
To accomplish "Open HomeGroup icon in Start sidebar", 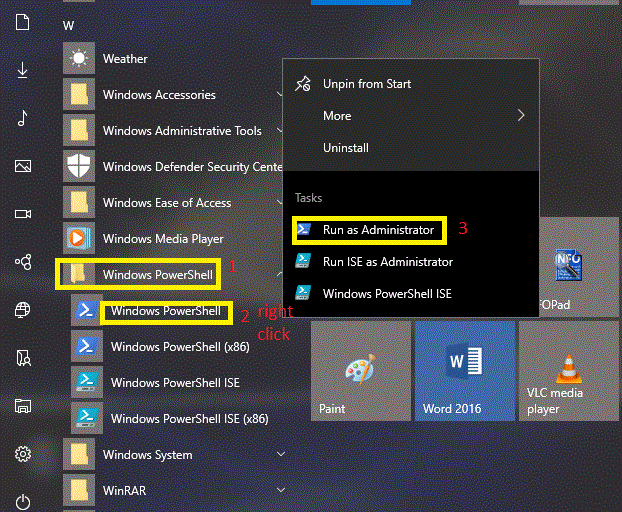I will click(x=23, y=262).
